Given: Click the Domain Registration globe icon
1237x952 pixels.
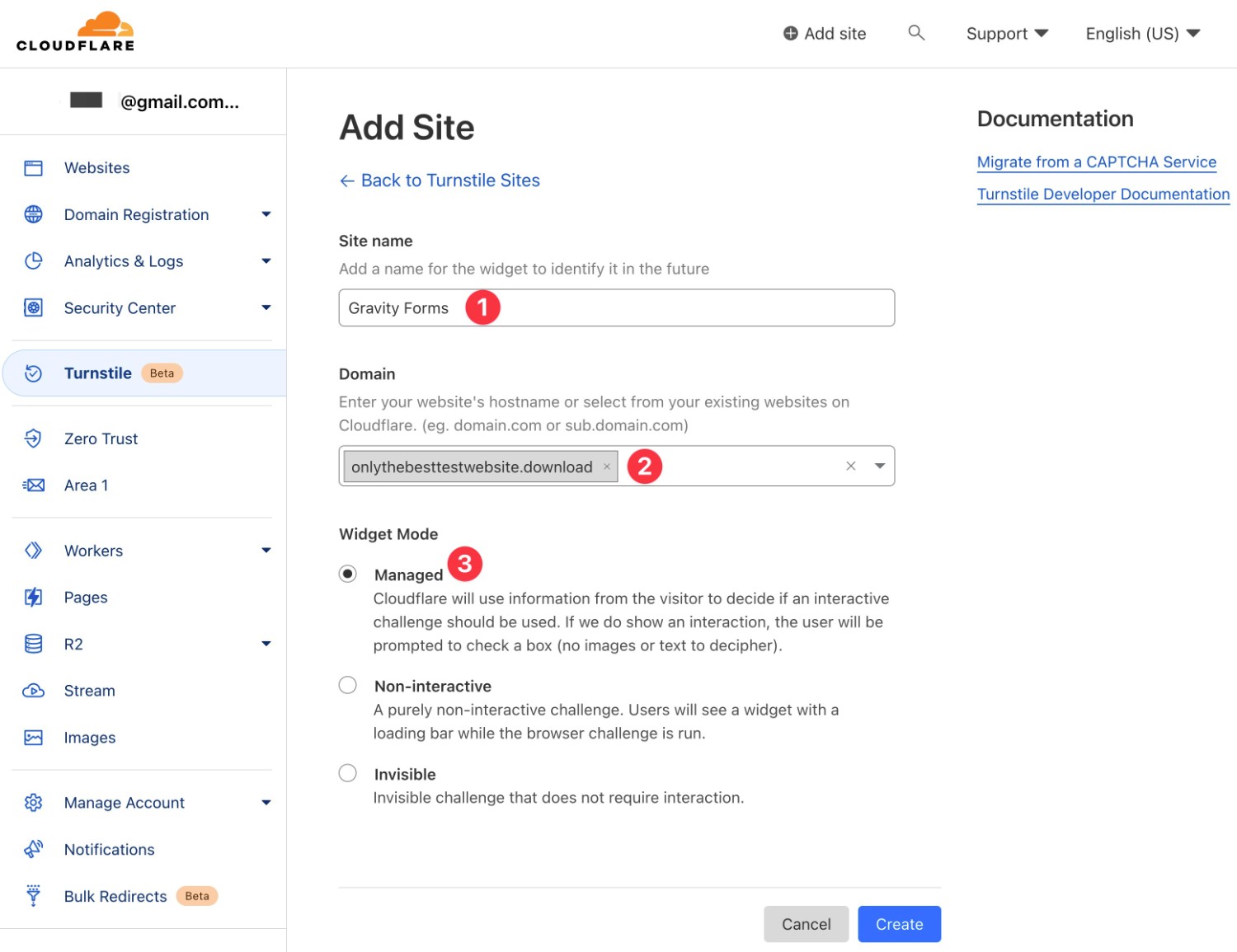Looking at the screenshot, I should [x=33, y=214].
